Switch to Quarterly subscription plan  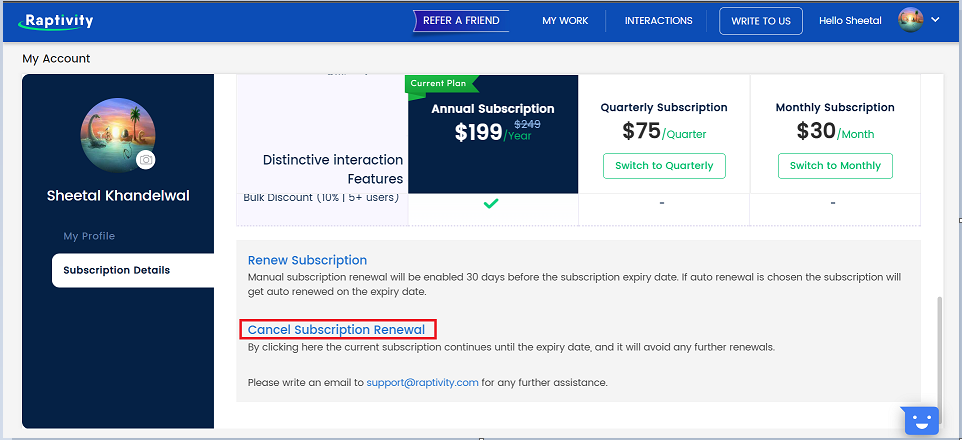pyautogui.click(x=664, y=166)
